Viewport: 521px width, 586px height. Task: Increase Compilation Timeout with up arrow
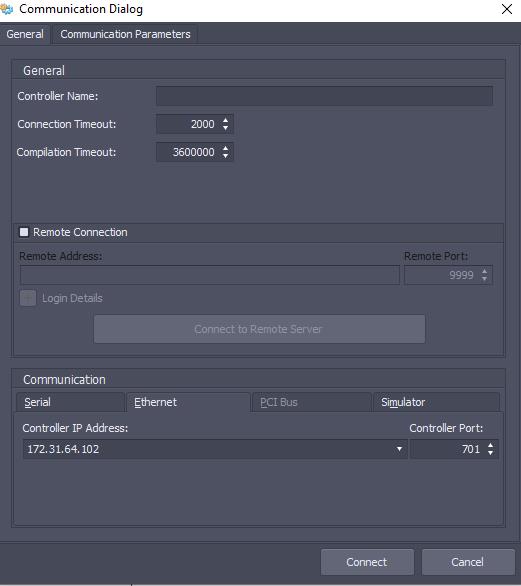(225, 148)
